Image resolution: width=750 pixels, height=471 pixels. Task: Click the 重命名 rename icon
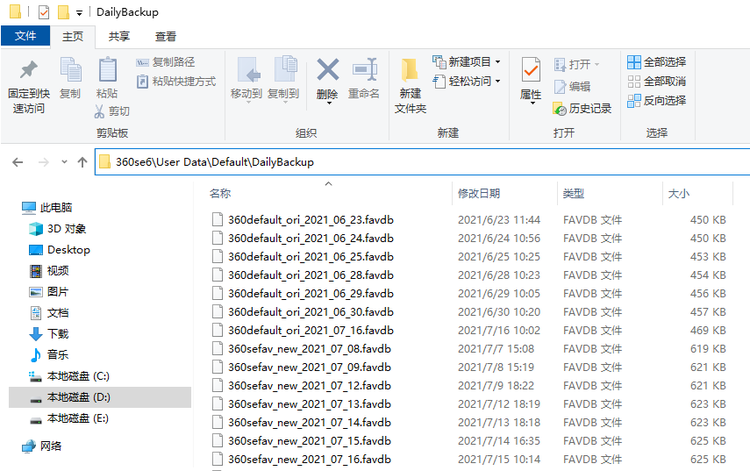click(364, 72)
